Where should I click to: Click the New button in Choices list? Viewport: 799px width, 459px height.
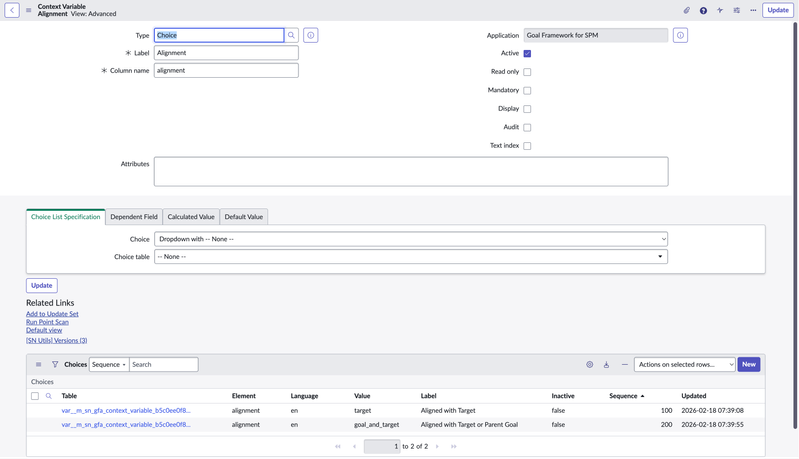pos(748,365)
